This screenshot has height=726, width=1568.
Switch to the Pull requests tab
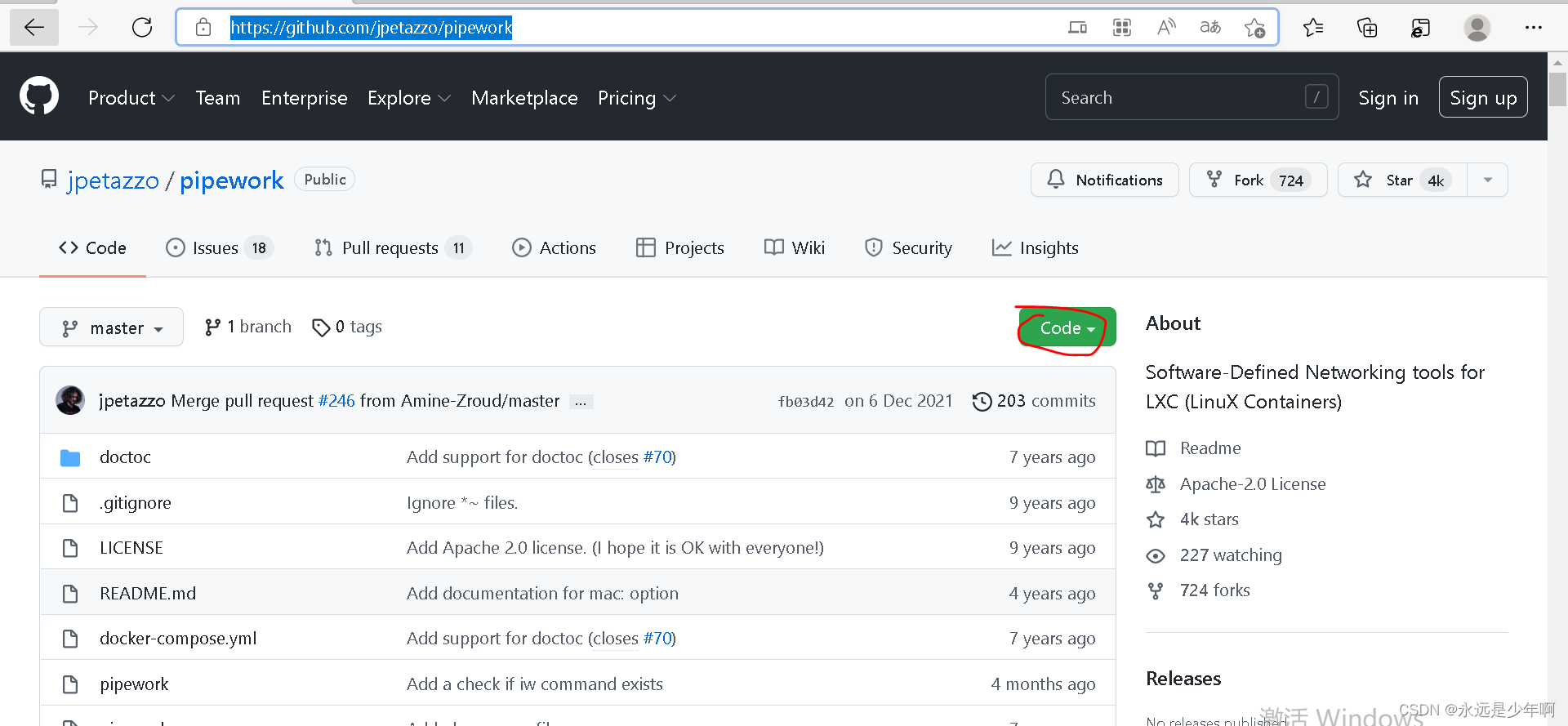(x=393, y=247)
